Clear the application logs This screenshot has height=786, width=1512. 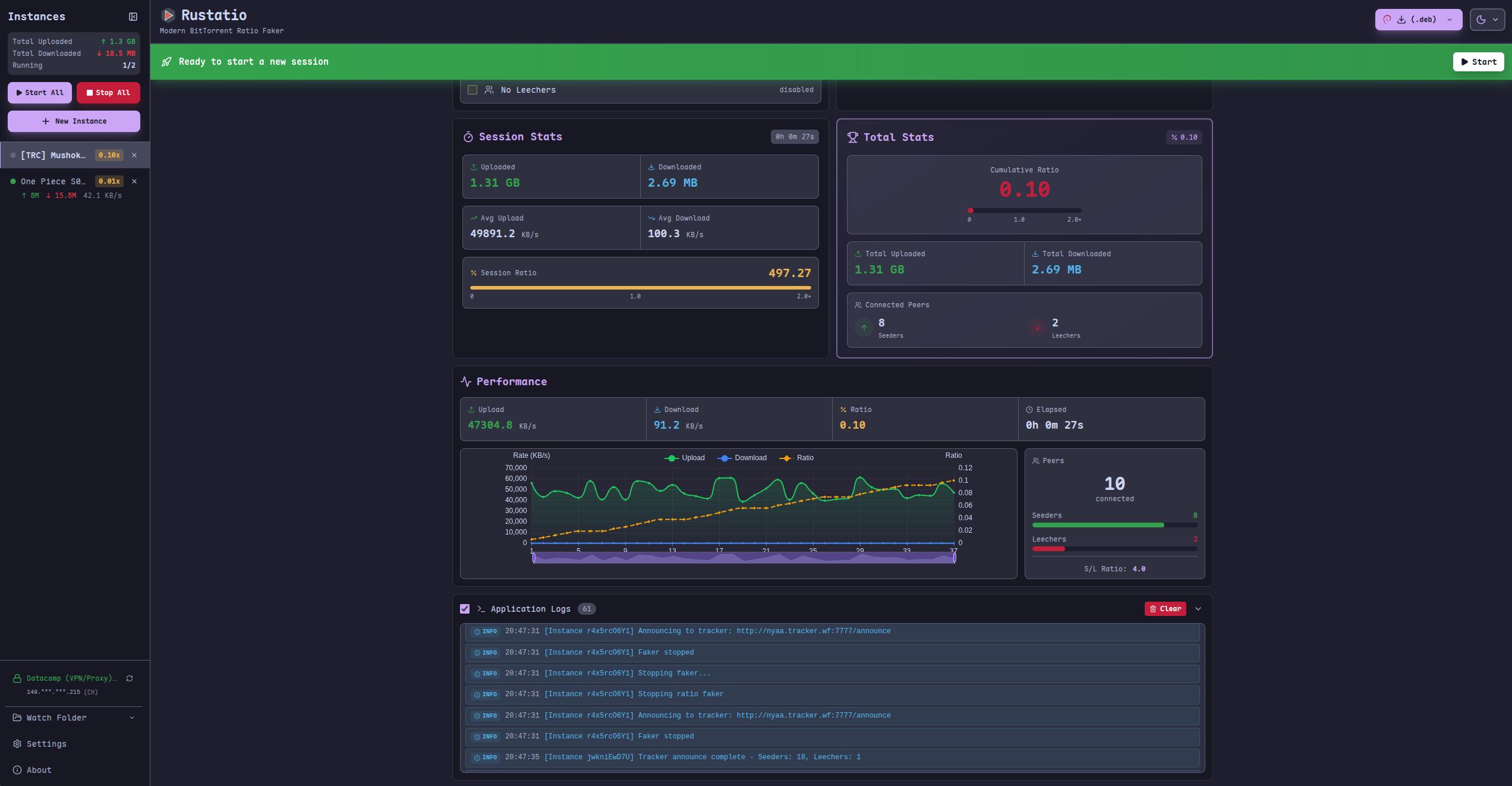[1165, 609]
